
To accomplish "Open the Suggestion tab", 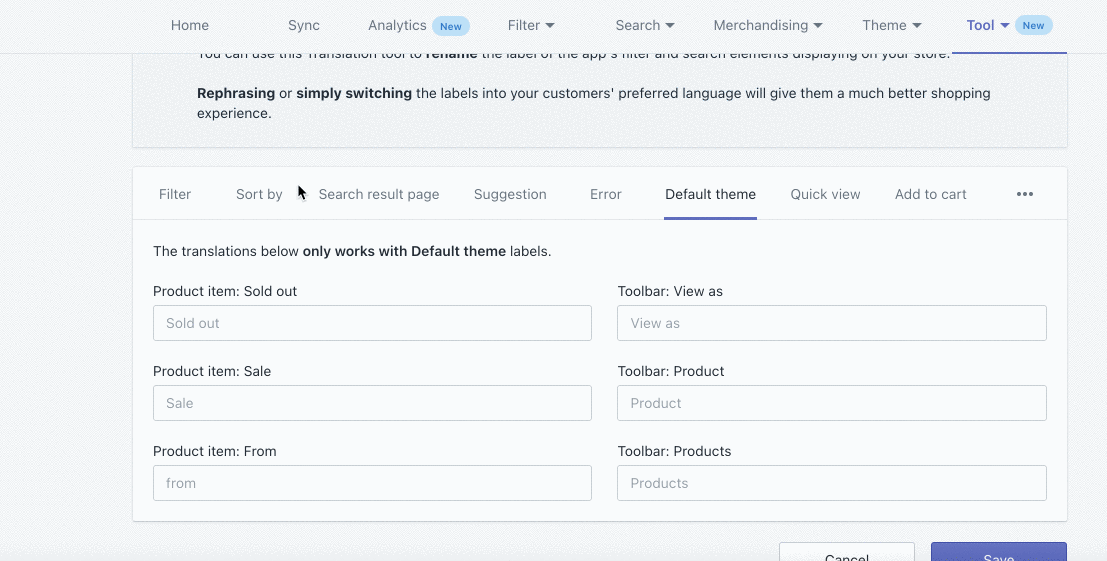I will point(510,194).
